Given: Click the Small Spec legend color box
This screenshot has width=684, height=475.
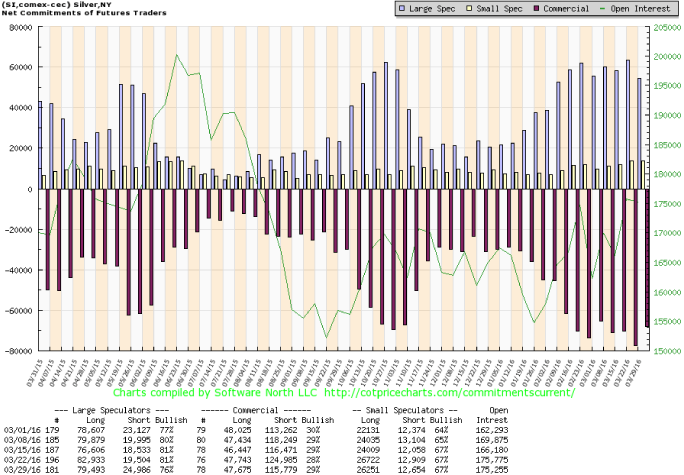Looking at the screenshot, I should [468, 7].
